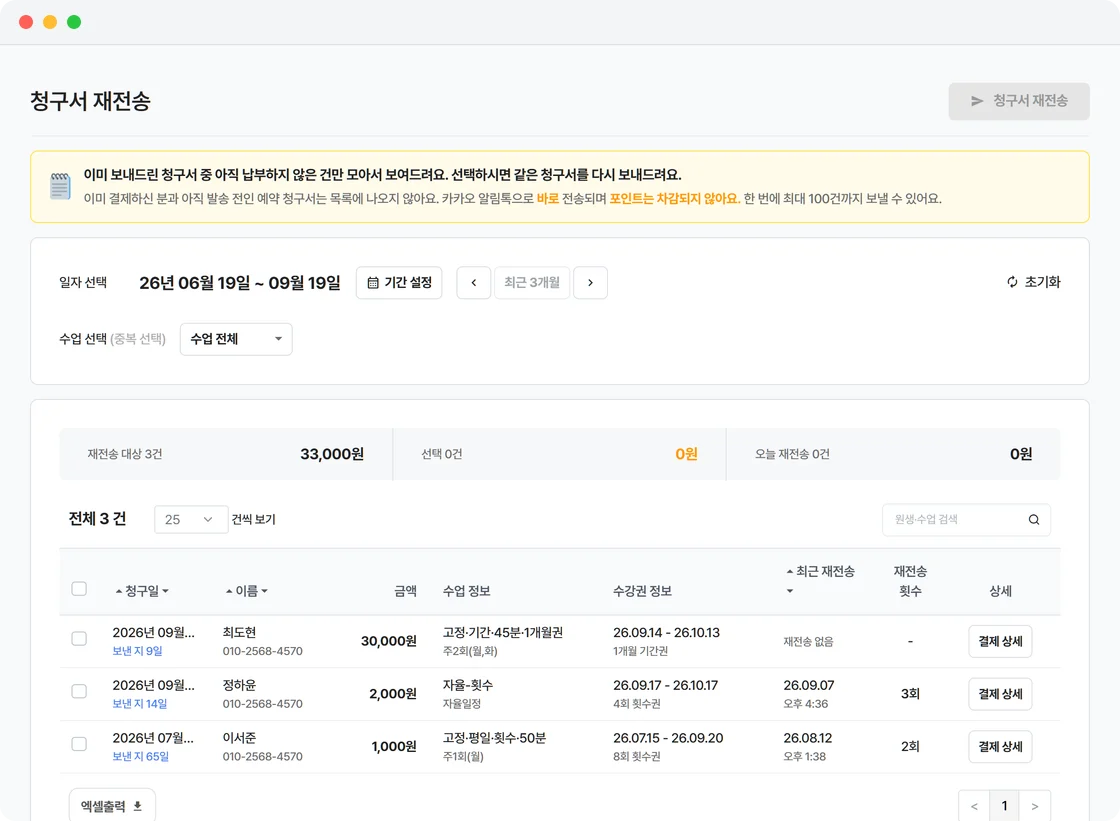
Task: Click the 재전송 대상 3건 summary
Action: (125, 454)
